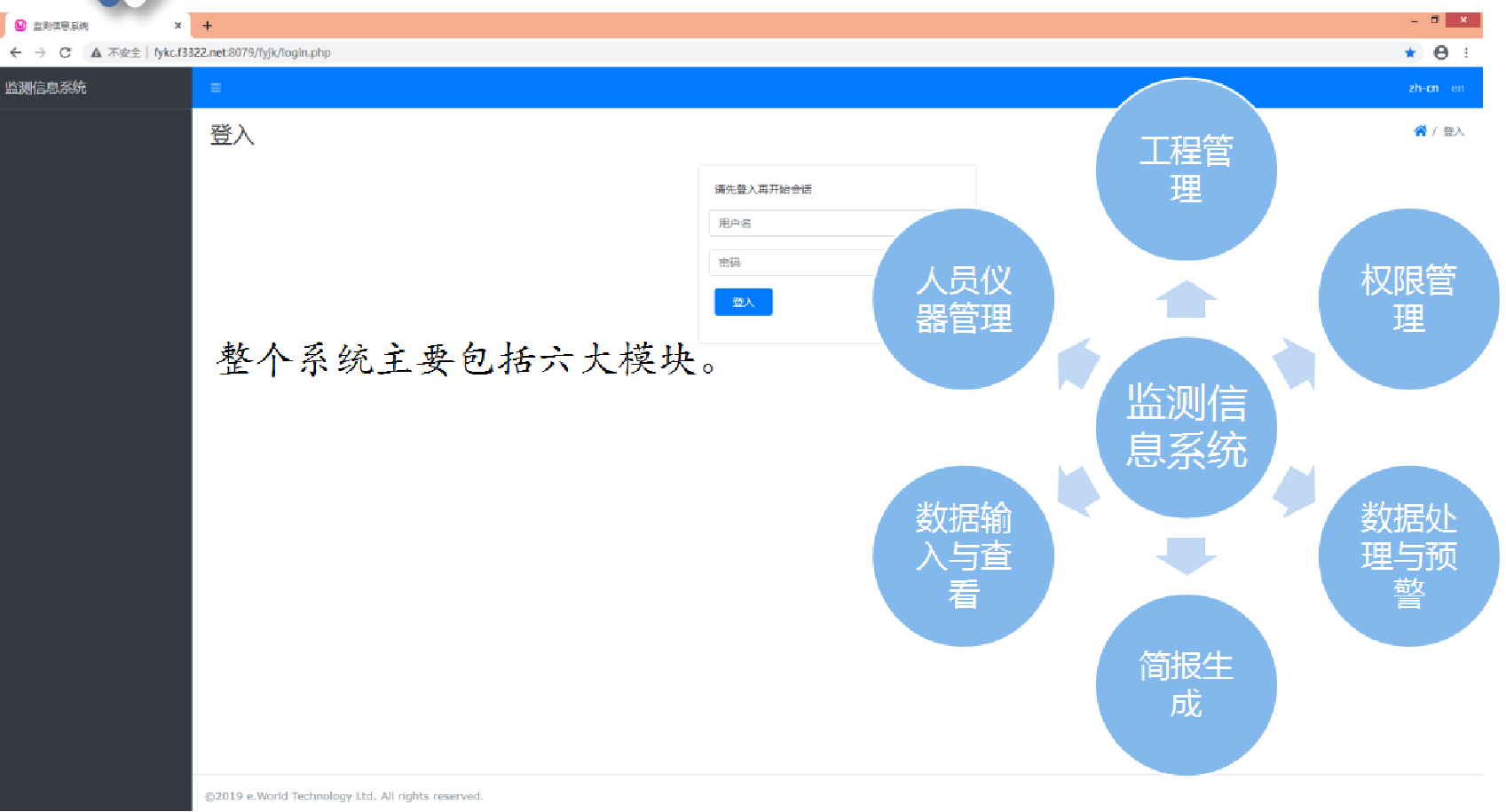This screenshot has height=812, width=1506.
Task: Click the home icon in breadcrumb
Action: click(1420, 131)
